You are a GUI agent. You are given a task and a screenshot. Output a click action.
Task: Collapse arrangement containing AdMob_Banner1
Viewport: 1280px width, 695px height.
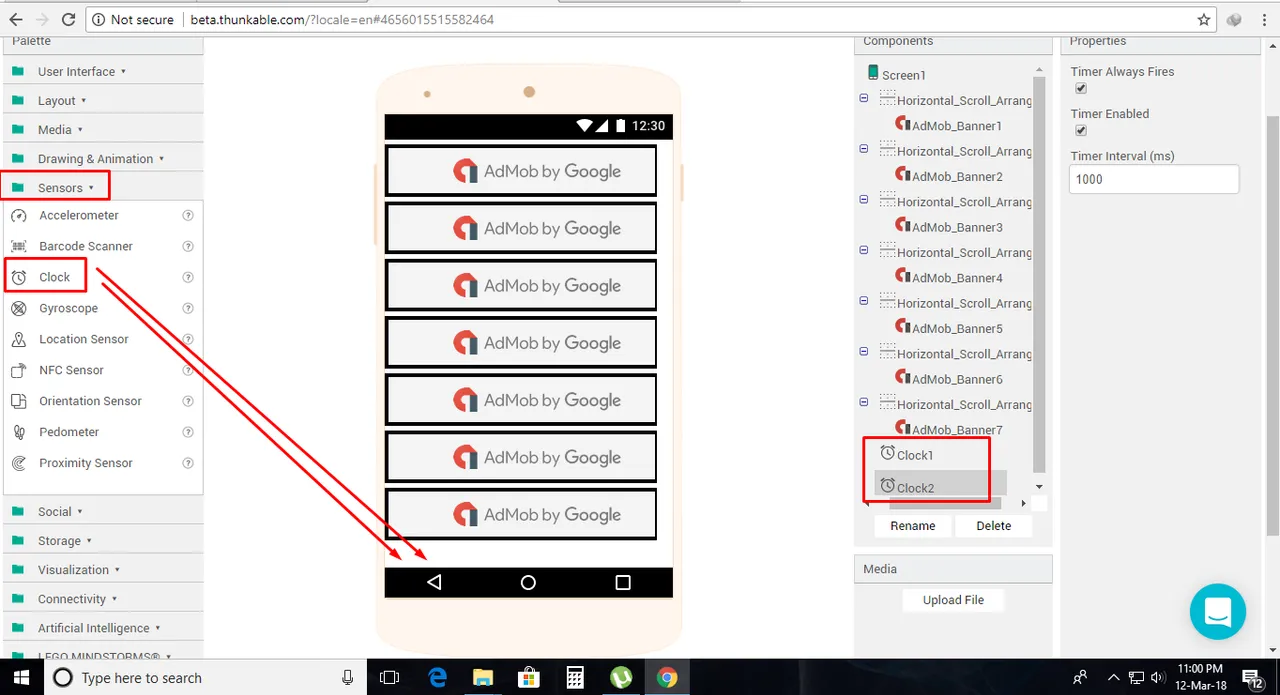coord(864,98)
